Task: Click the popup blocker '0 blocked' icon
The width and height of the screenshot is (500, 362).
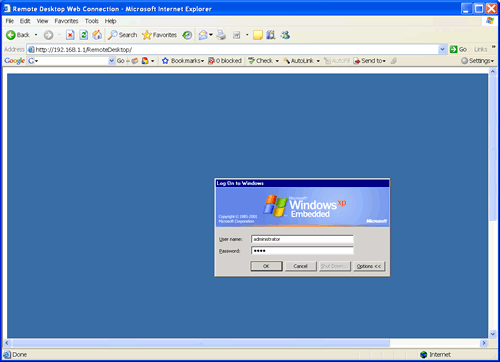Action: tap(211, 61)
